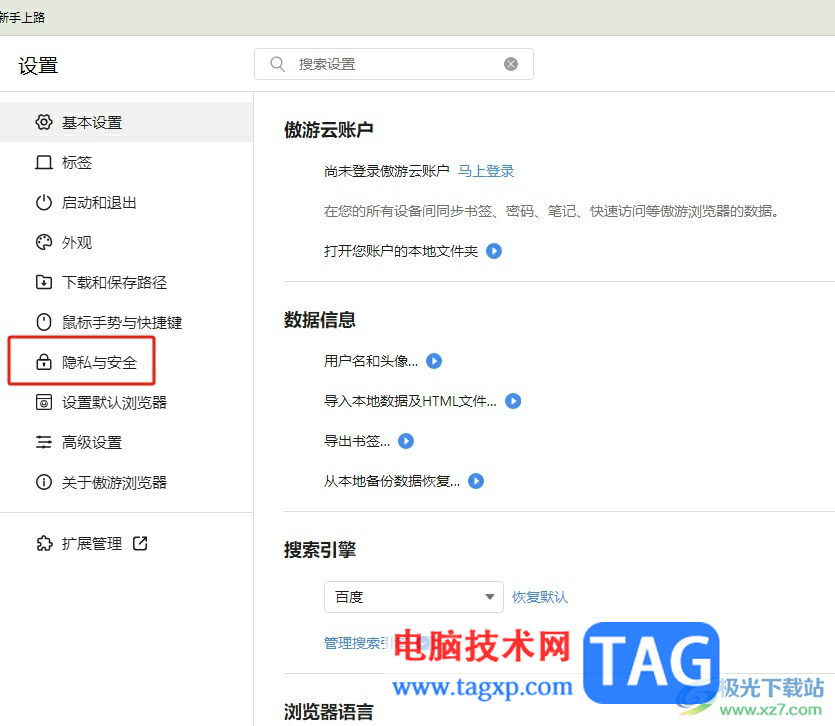Focus the 搜索设置 input field
The height and width of the screenshot is (726, 835).
(x=394, y=64)
